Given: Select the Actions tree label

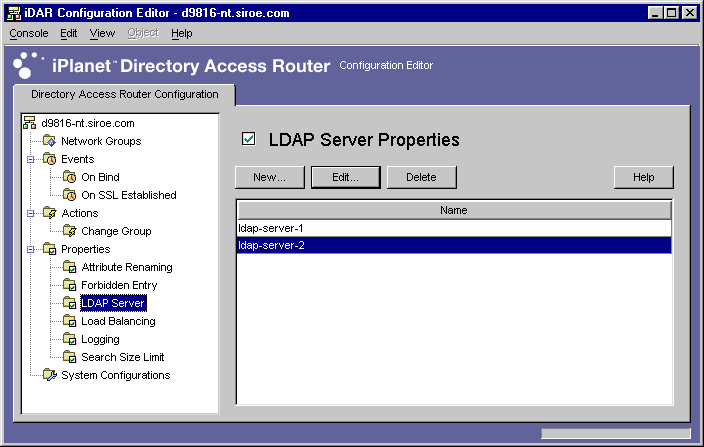Looking at the screenshot, I should 79,213.
